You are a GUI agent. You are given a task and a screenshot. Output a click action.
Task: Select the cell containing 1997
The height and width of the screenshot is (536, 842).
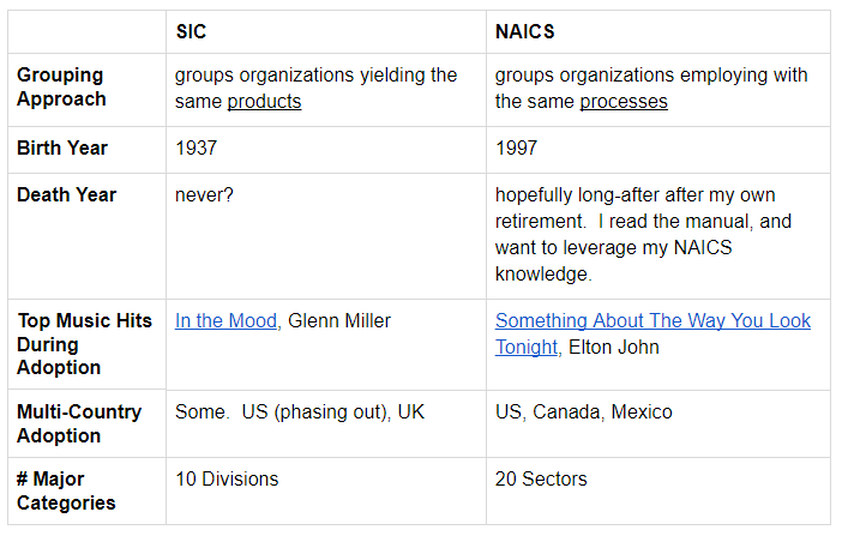click(658, 150)
